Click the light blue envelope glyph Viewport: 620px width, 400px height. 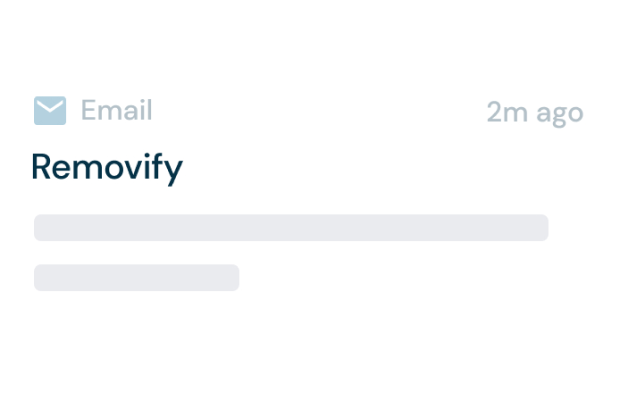(x=50, y=110)
